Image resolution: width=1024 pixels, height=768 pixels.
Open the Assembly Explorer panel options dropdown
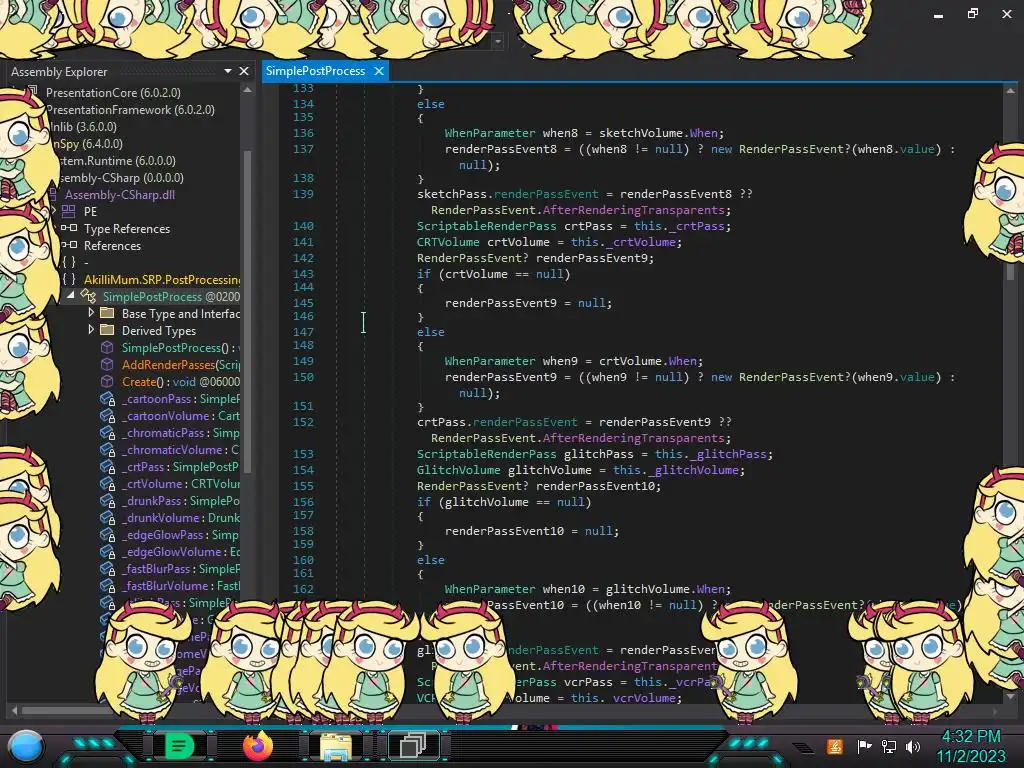[x=228, y=71]
